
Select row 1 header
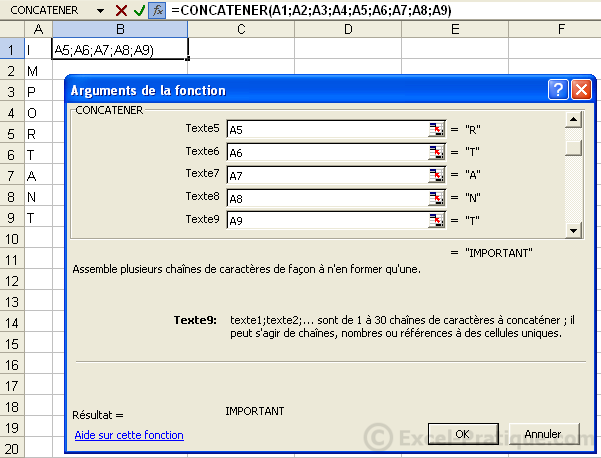pyautogui.click(x=12, y=50)
